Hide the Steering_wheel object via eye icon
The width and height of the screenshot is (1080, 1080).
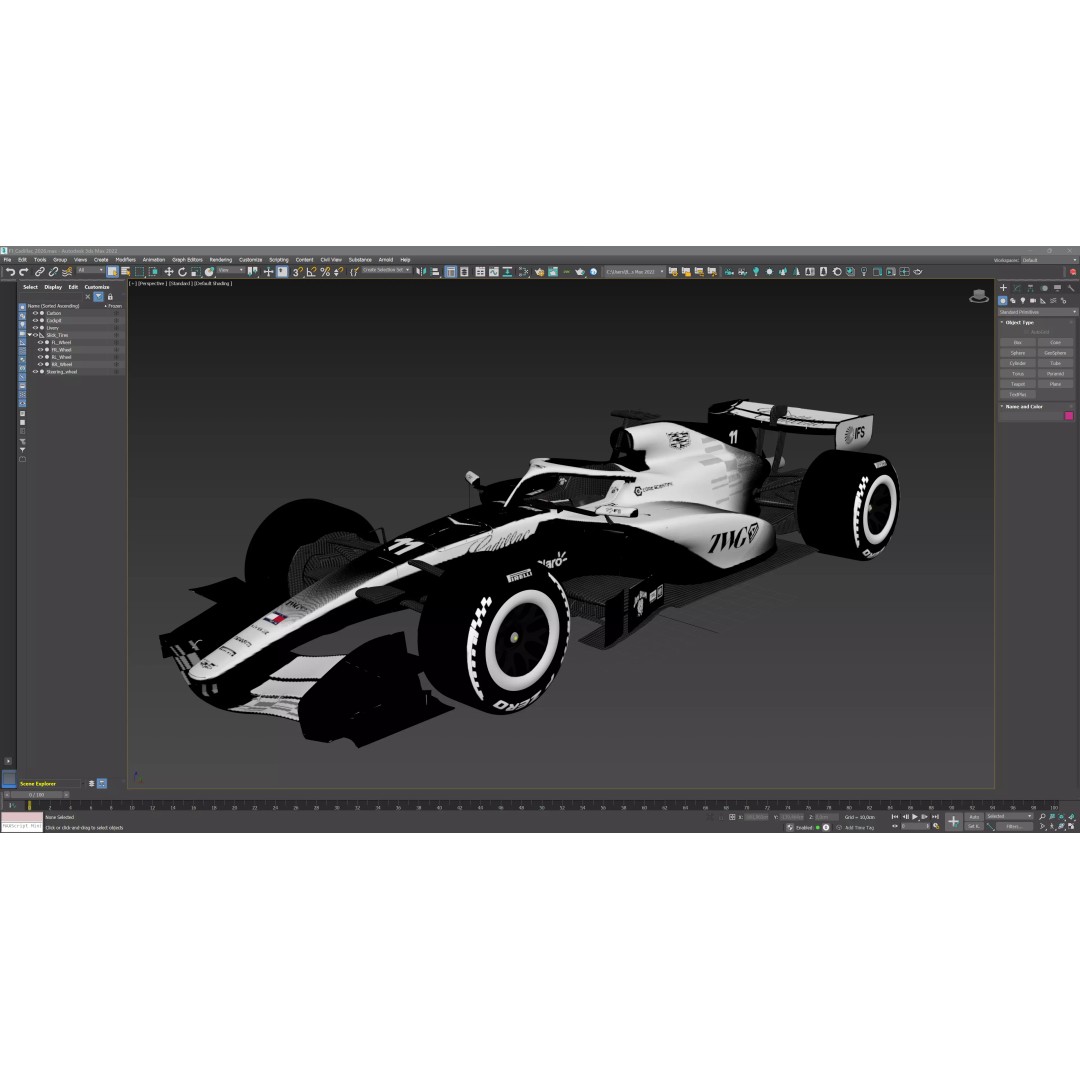tap(35, 372)
